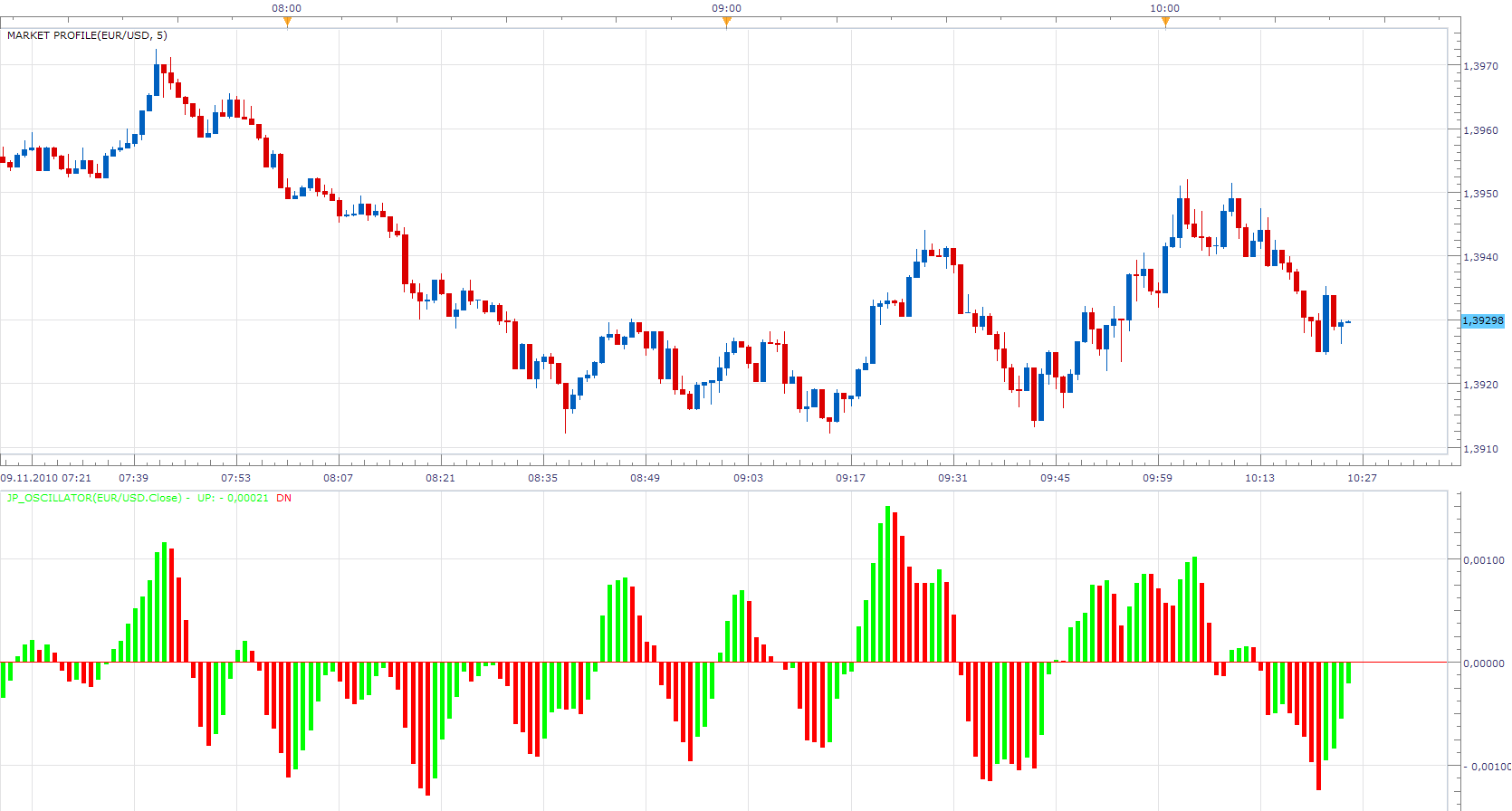Click the 10:13 time axis label
Screen dimensions: 1512x811
1259,478
